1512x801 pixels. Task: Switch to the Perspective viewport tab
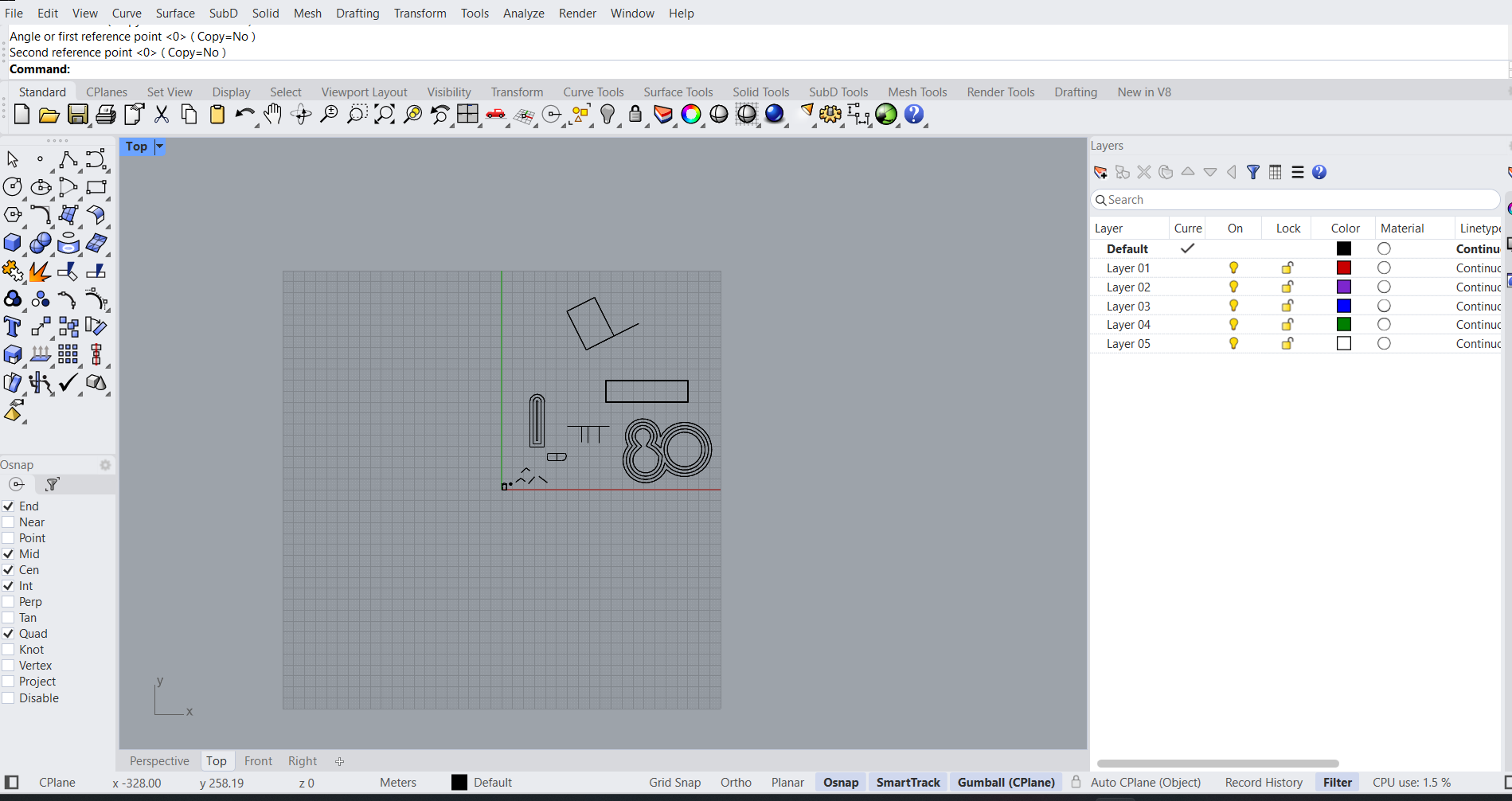[159, 761]
